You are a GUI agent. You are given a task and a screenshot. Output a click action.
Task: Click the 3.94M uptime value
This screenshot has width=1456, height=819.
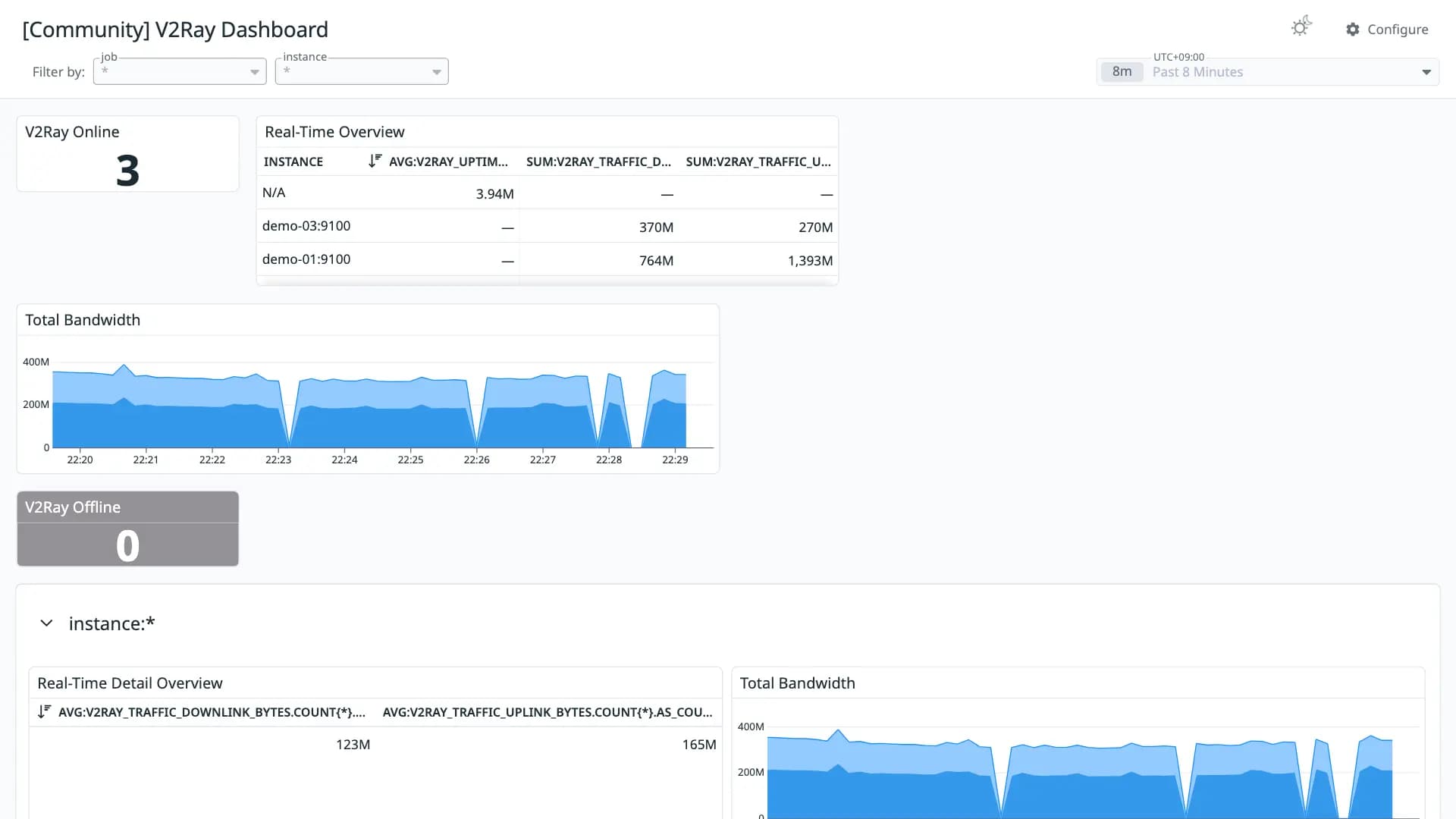coord(494,194)
